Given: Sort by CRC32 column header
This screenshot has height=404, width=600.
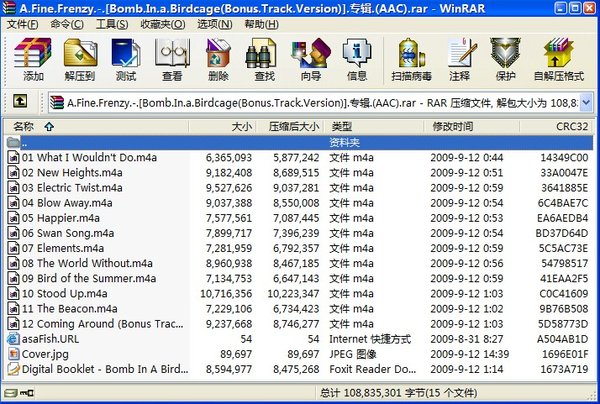Looking at the screenshot, I should [x=556, y=126].
